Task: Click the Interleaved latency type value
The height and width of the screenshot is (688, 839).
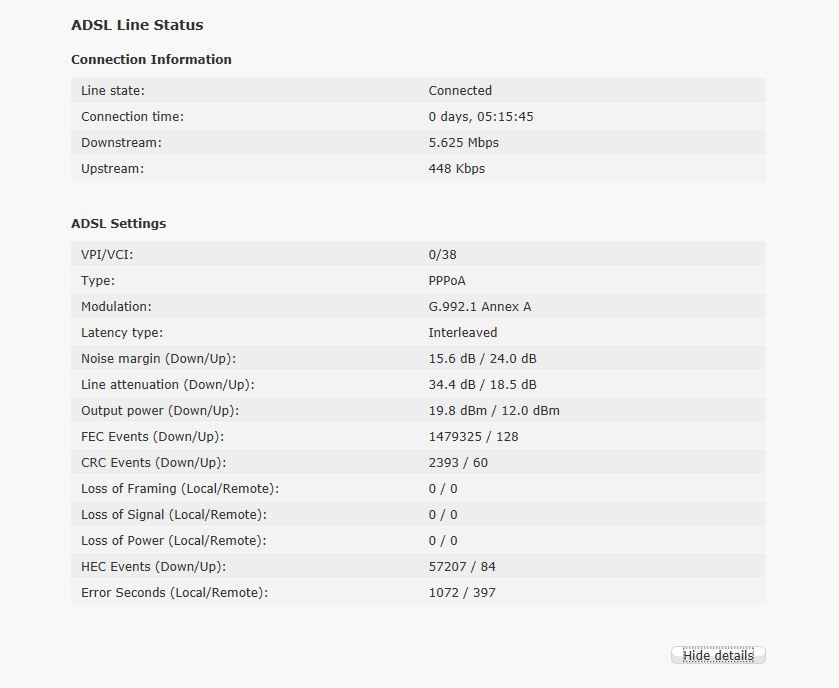Action: click(x=463, y=333)
